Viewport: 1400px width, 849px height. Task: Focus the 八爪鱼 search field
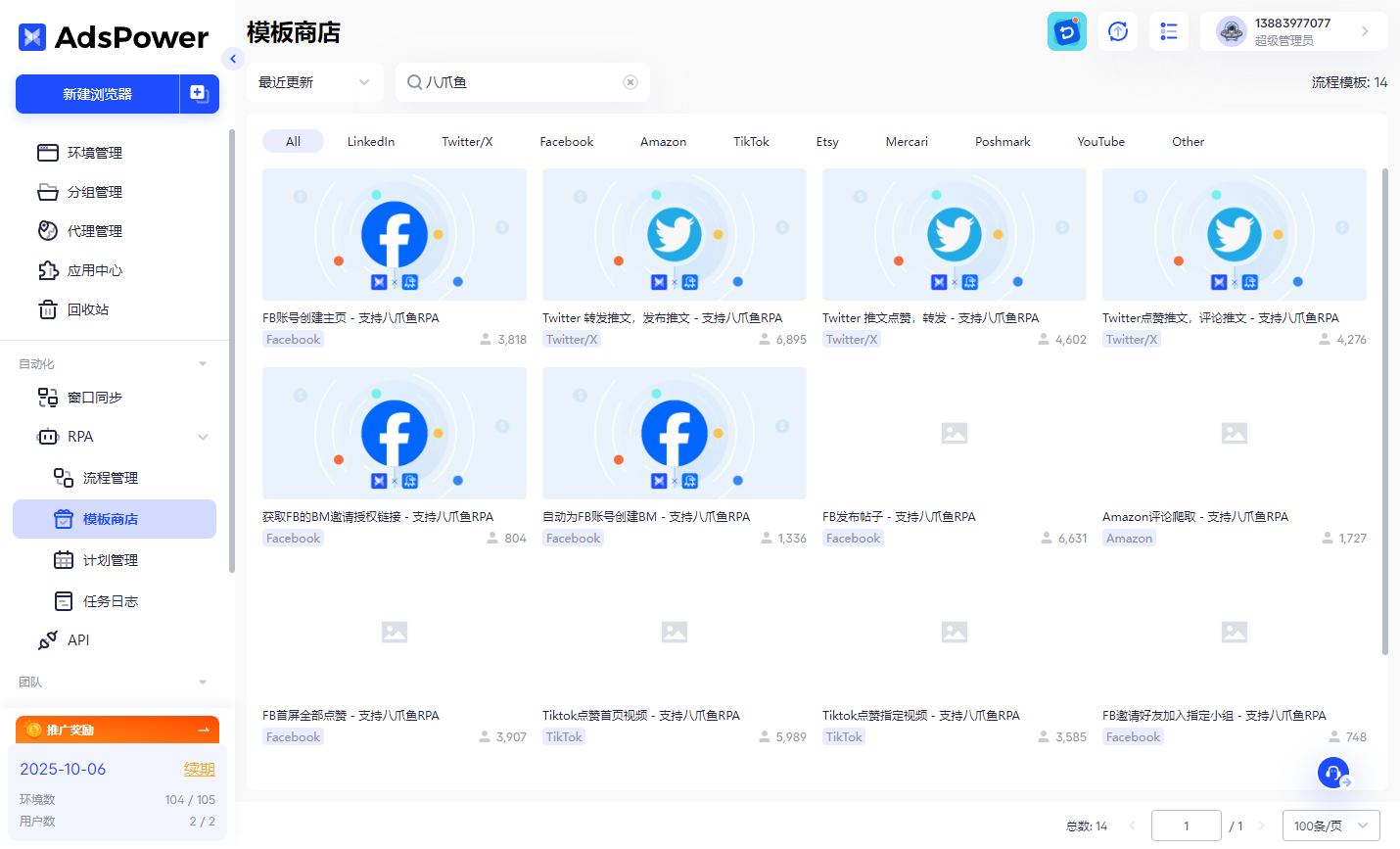tap(523, 82)
